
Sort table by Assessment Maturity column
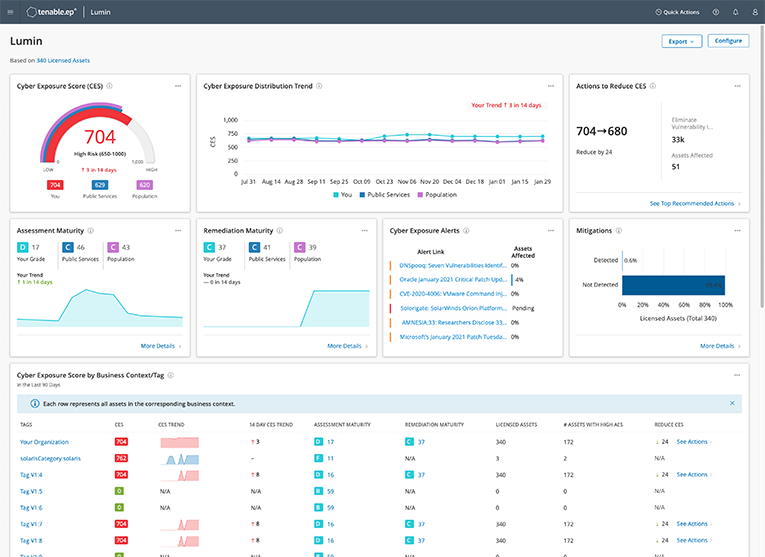pyautogui.click(x=342, y=424)
